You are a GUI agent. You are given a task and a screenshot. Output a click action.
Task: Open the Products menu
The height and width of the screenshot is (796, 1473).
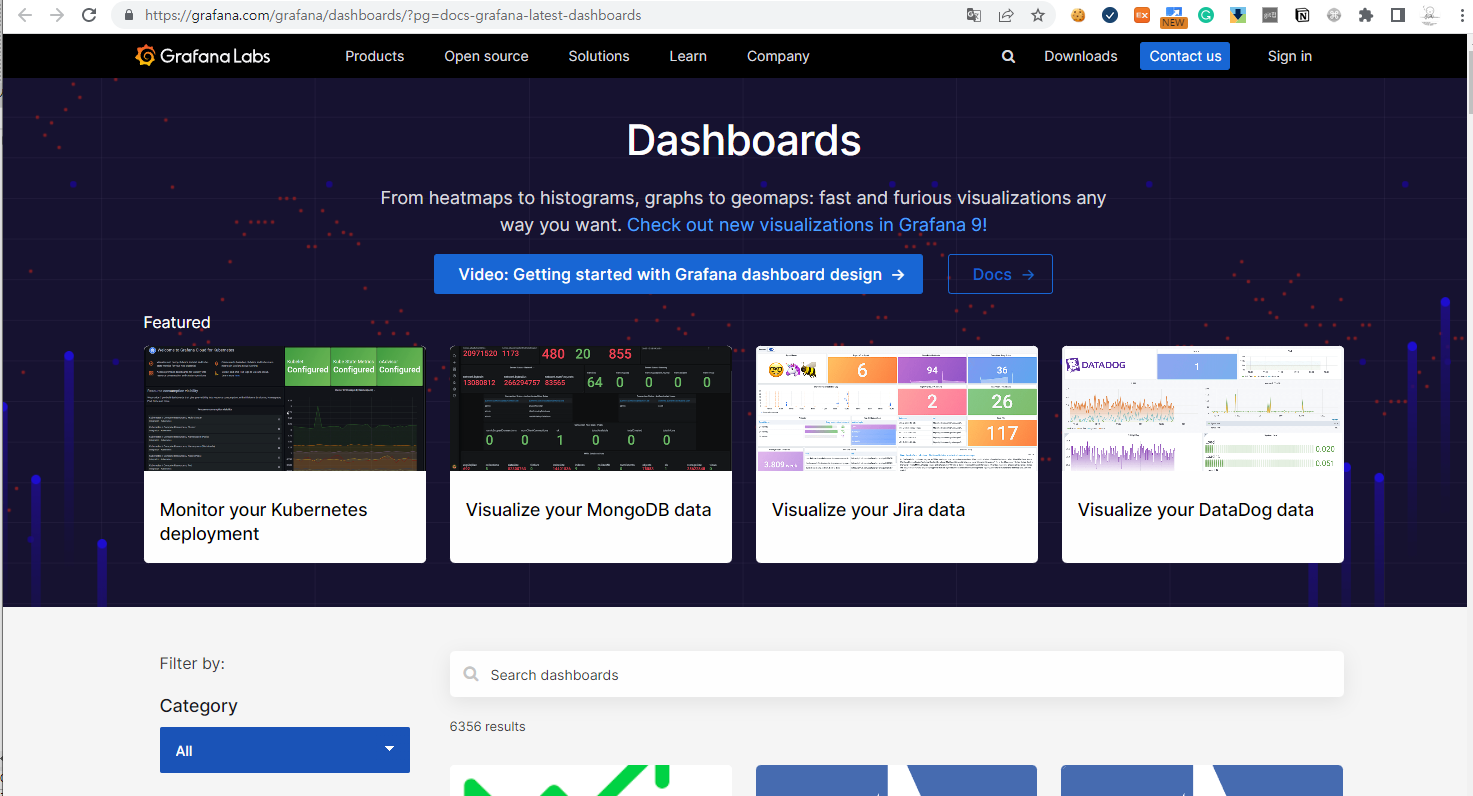point(374,56)
